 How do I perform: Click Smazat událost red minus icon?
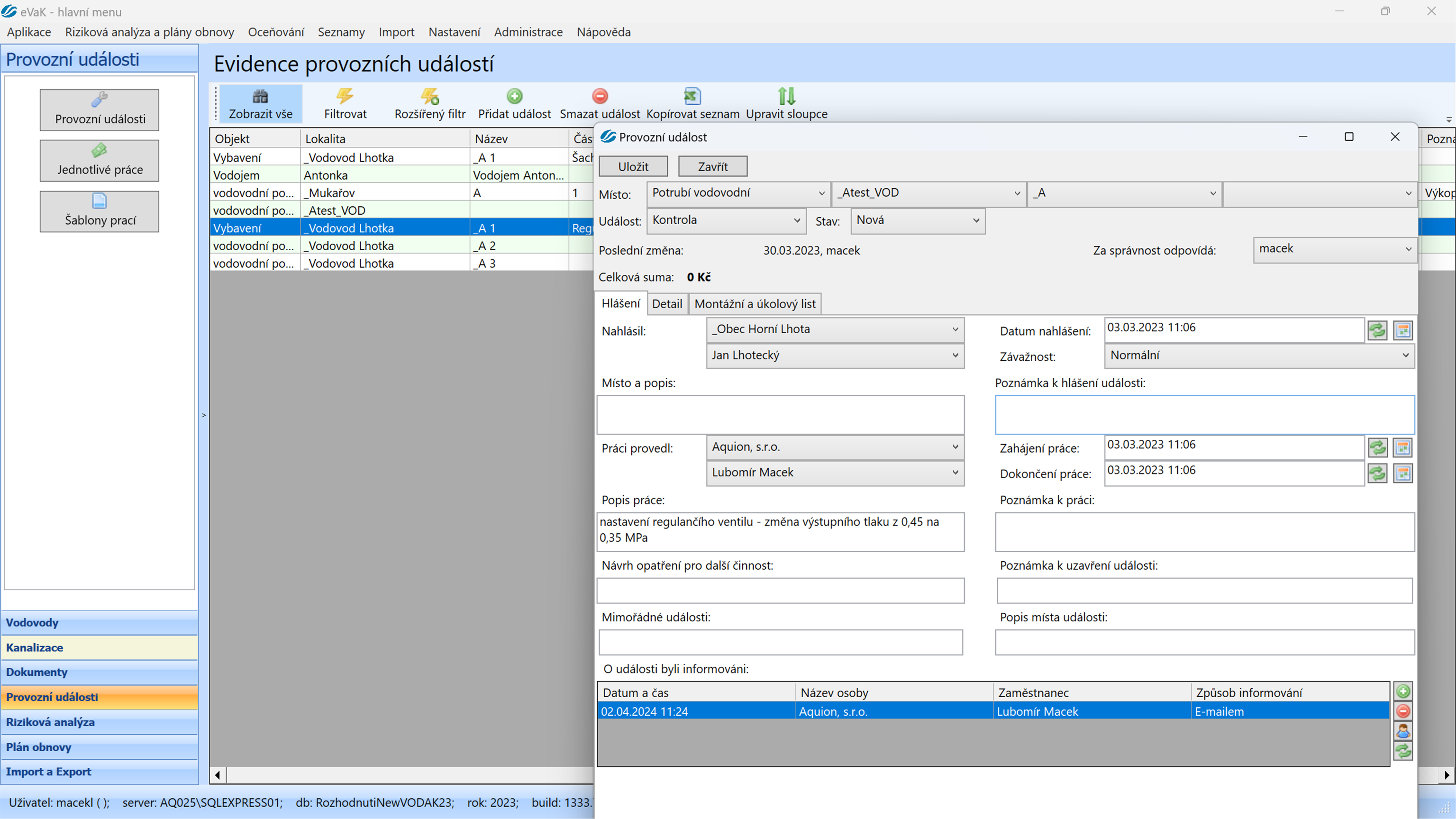600,96
